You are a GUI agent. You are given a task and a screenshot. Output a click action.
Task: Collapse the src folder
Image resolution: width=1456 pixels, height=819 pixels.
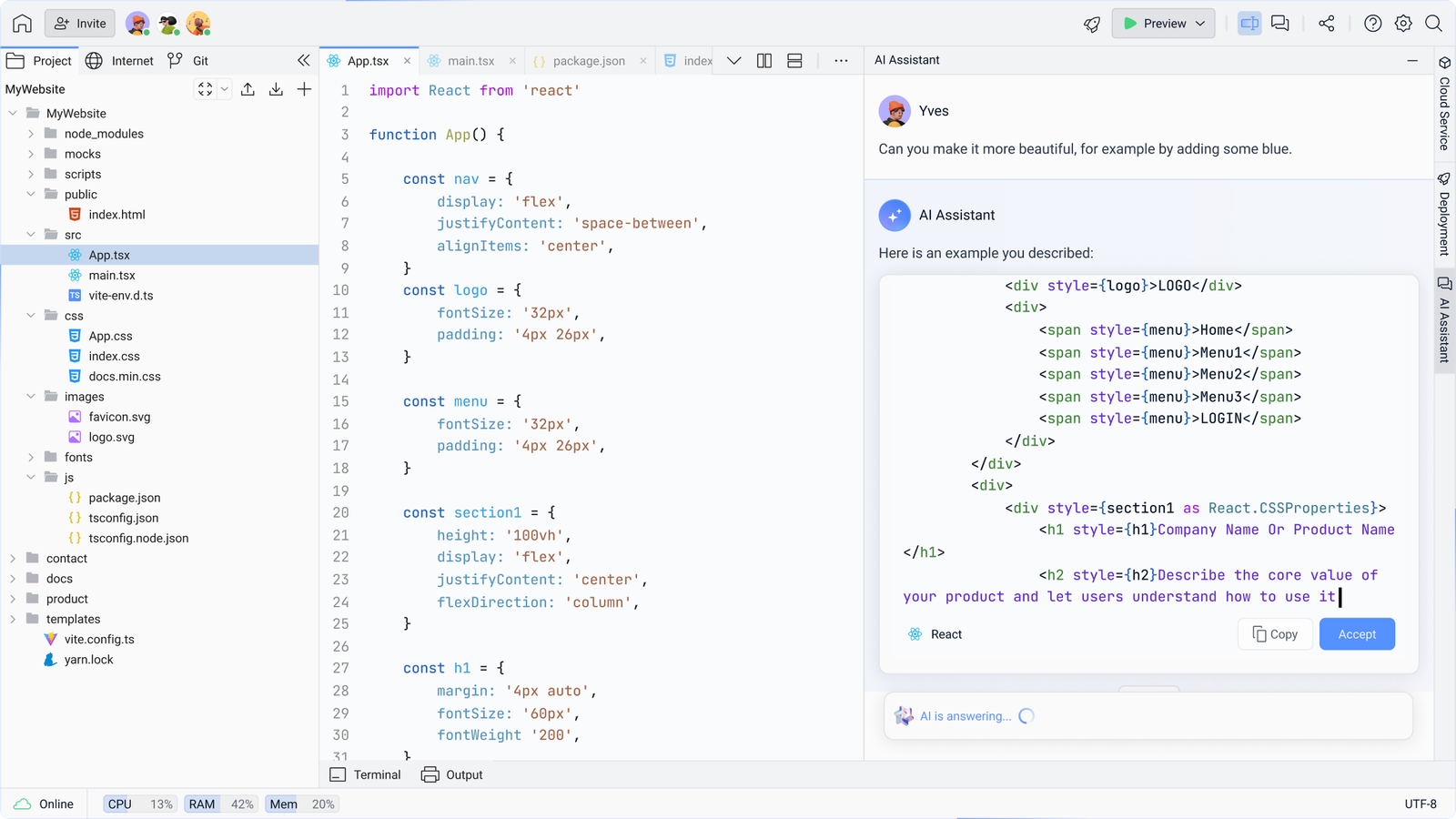tap(31, 235)
